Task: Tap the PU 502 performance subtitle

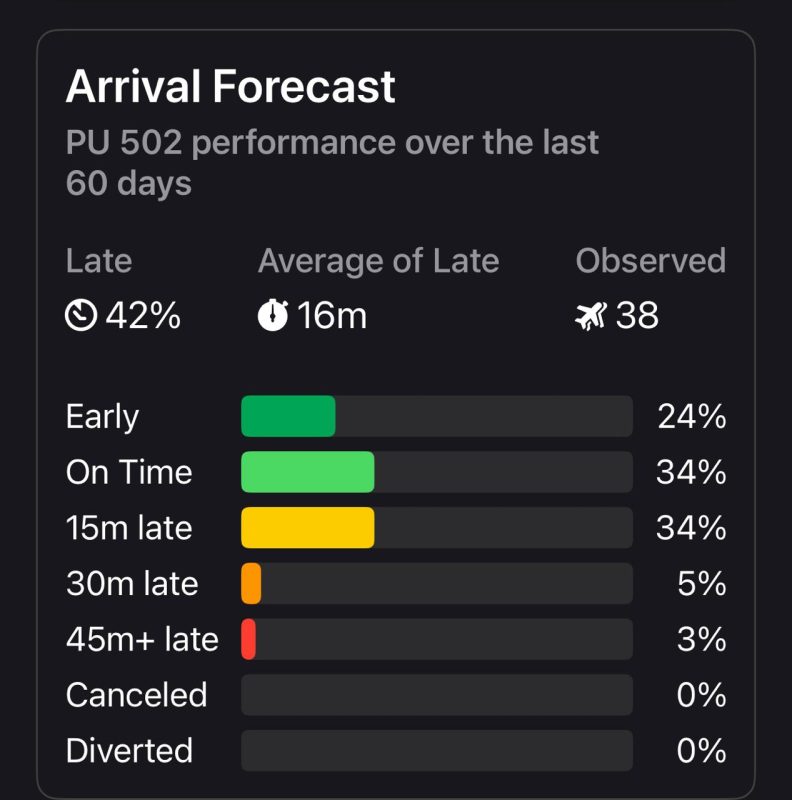Action: coord(332,162)
